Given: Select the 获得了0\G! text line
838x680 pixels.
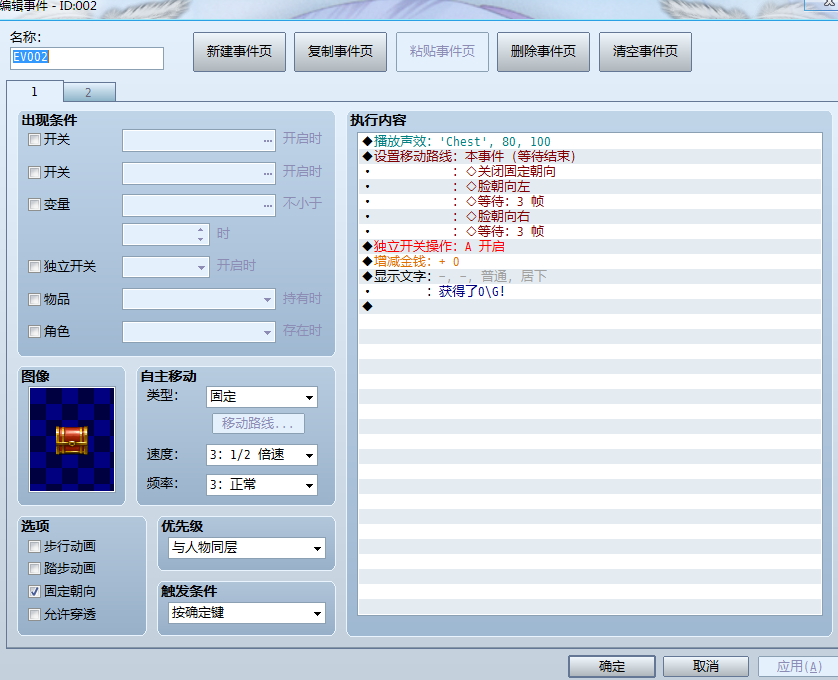Looking at the screenshot, I should (x=589, y=291).
